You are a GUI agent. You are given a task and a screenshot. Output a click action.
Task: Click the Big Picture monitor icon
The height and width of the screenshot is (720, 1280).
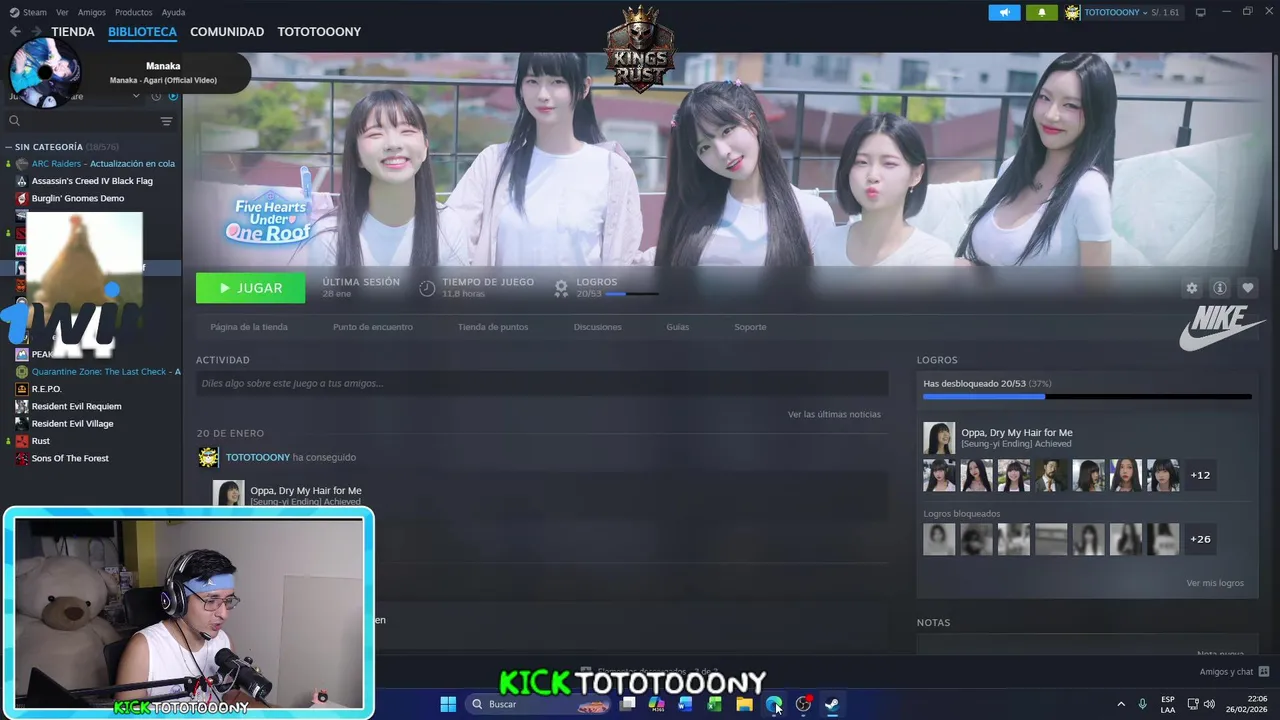pos(1200,12)
